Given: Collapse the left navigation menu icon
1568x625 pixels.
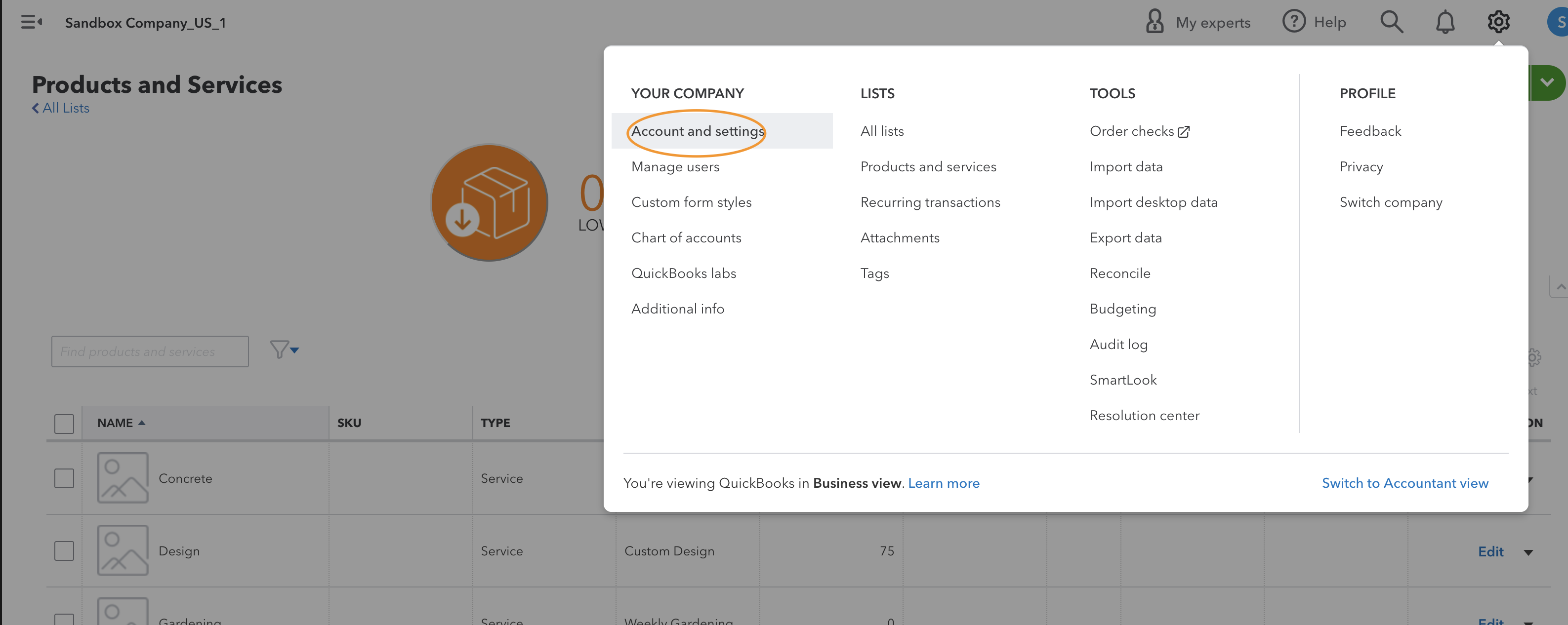Looking at the screenshot, I should tap(31, 23).
